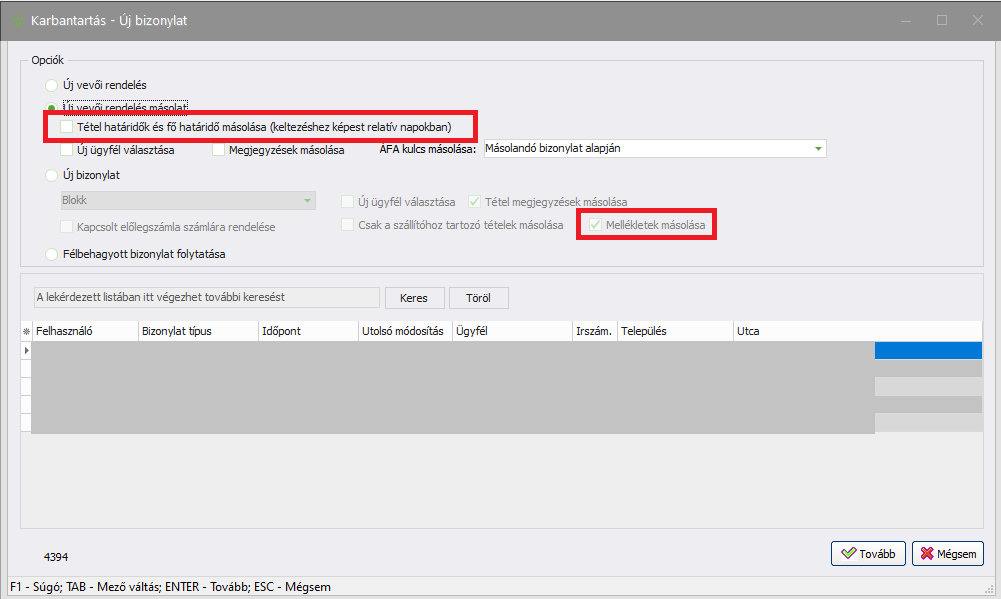Choose 'Új bizonylat' radio button

point(52,175)
